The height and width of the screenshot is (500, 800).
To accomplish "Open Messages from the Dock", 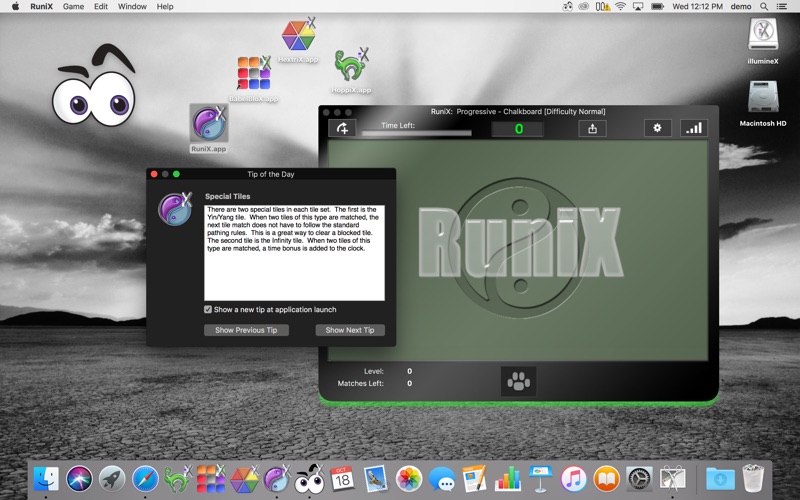I will pos(442,479).
